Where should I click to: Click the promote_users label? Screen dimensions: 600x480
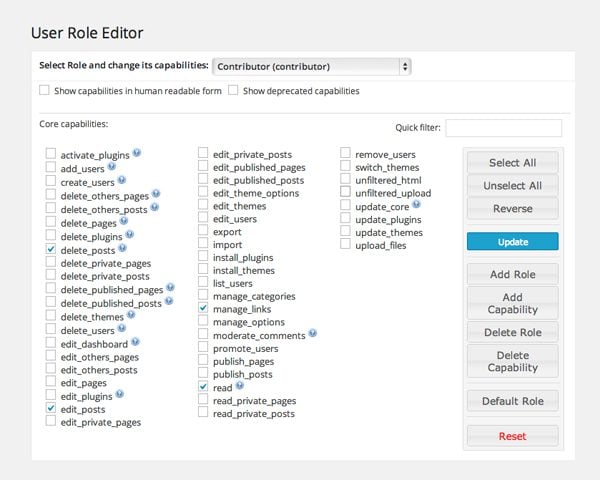pos(246,349)
